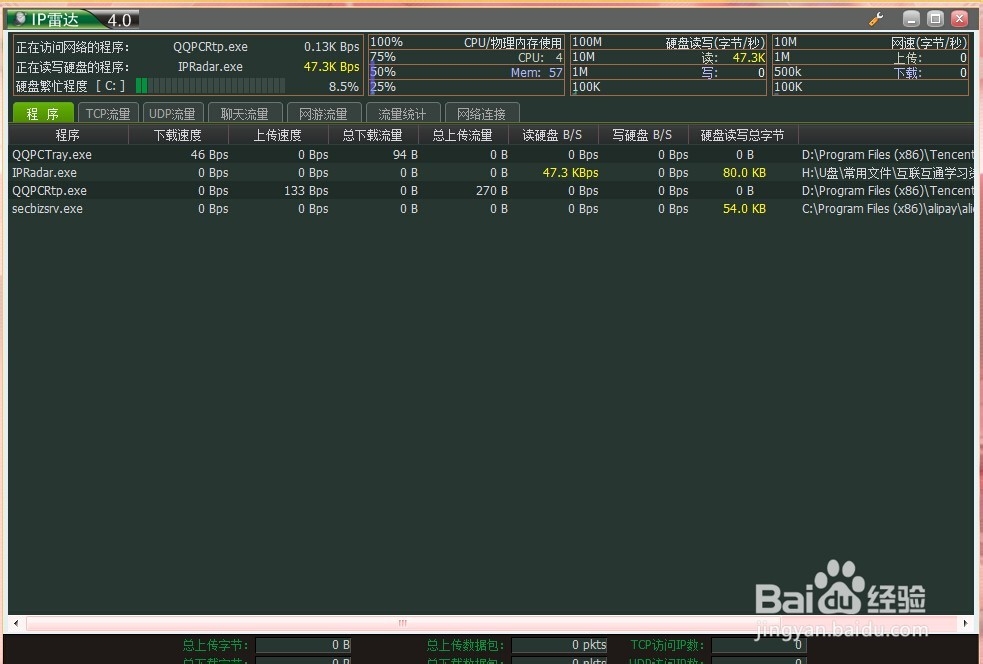Sort by the 硬盘读写总字节 column header
Image resolution: width=983 pixels, height=664 pixels.
pos(743,135)
